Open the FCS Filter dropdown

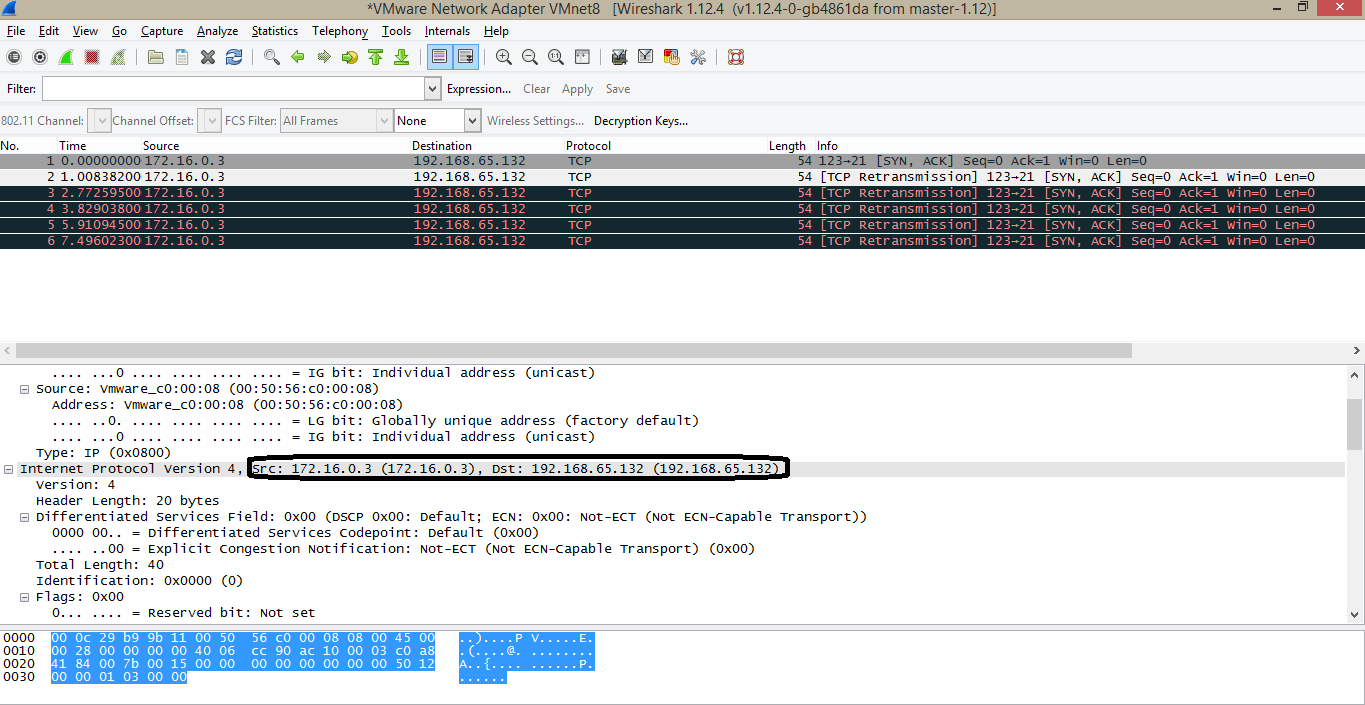(385, 120)
